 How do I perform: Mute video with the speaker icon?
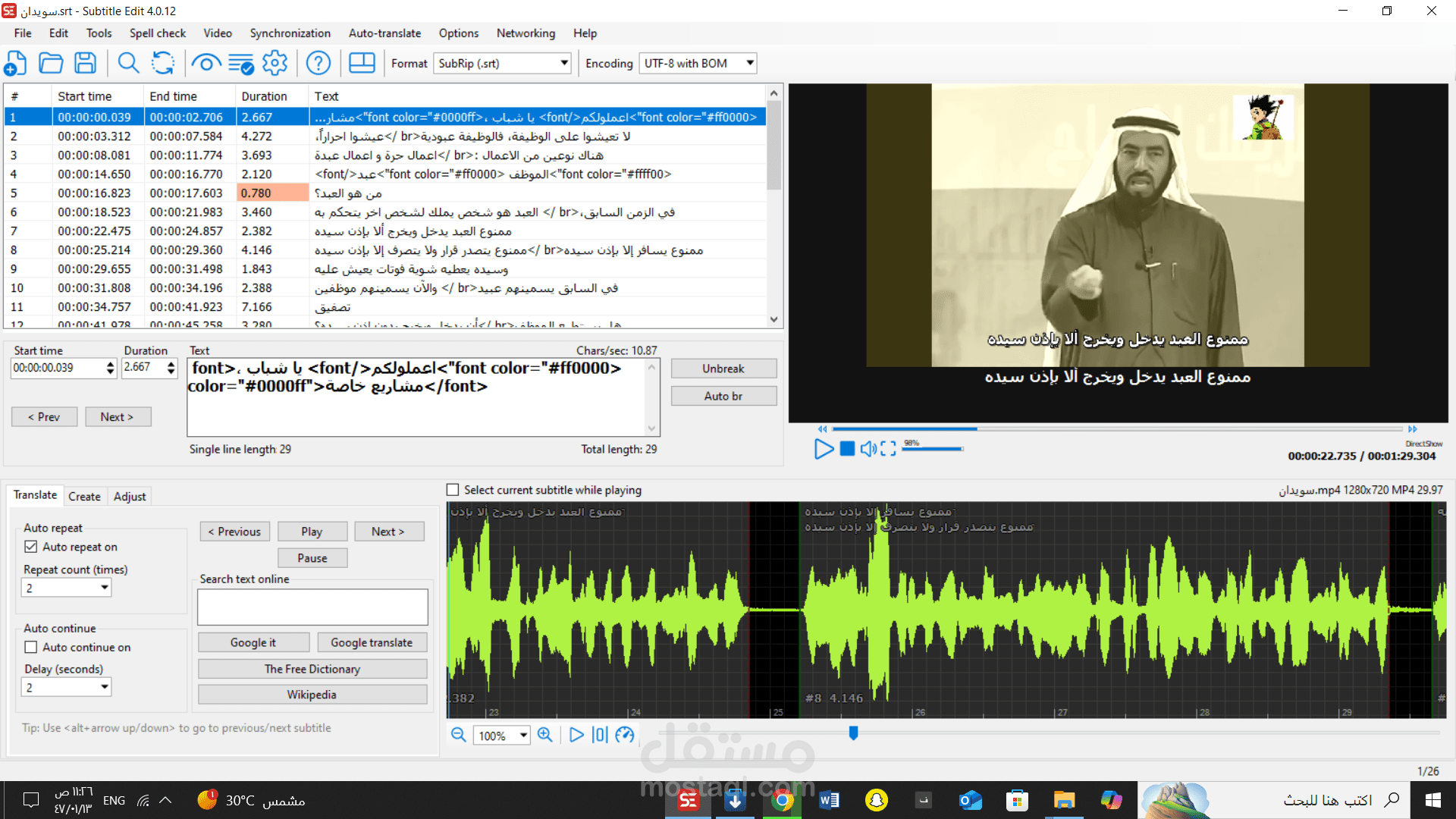tap(868, 449)
